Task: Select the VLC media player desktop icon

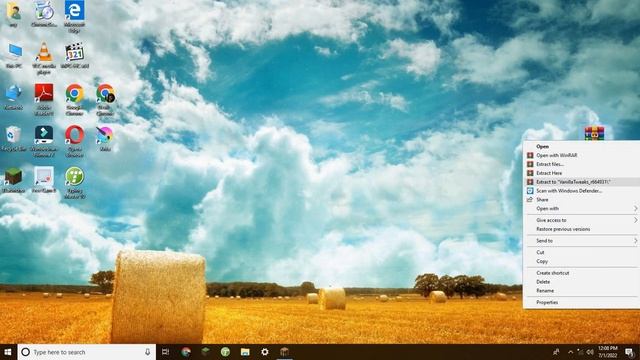Action: [x=44, y=58]
